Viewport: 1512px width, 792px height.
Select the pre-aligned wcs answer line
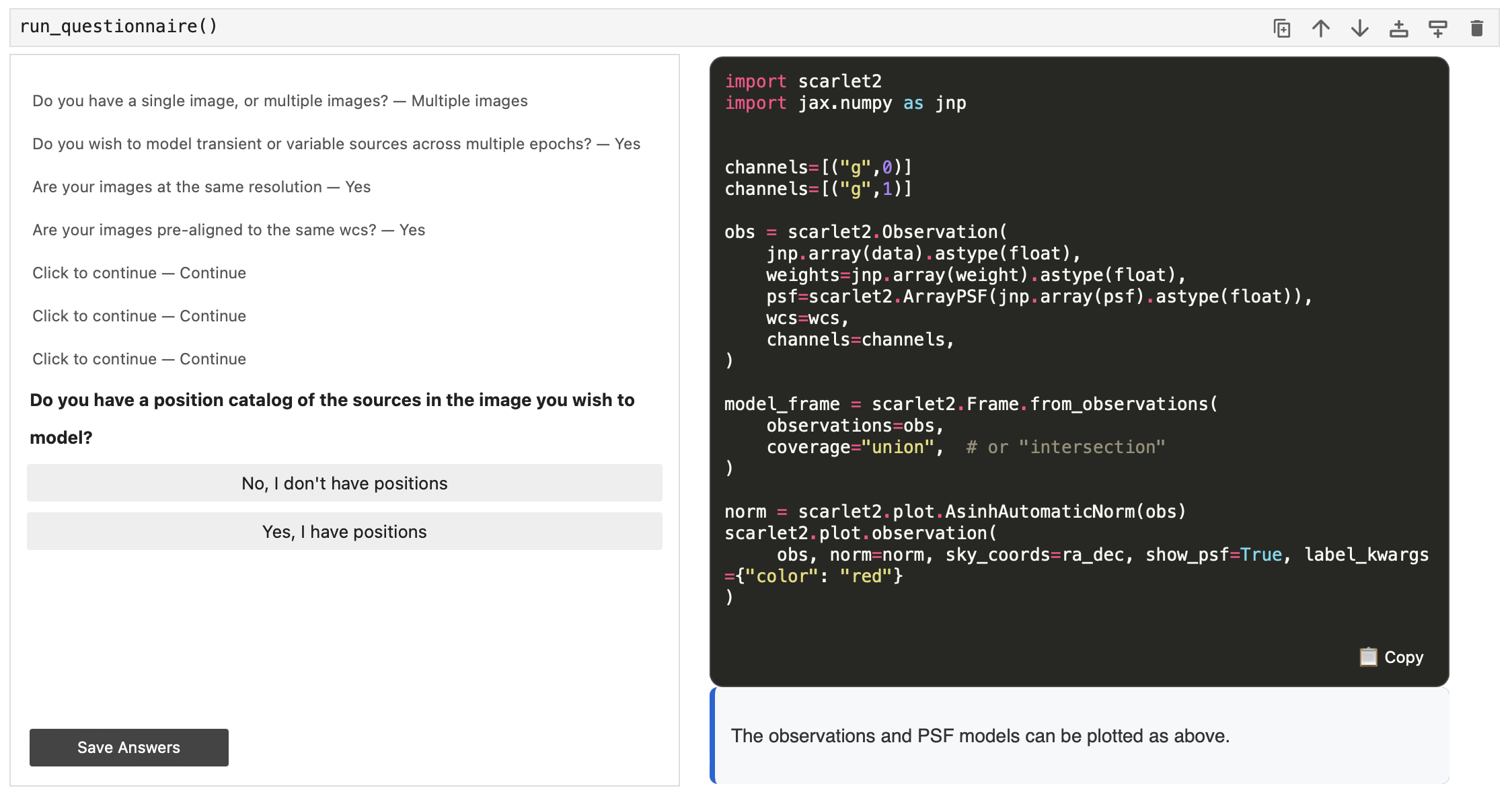(229, 230)
